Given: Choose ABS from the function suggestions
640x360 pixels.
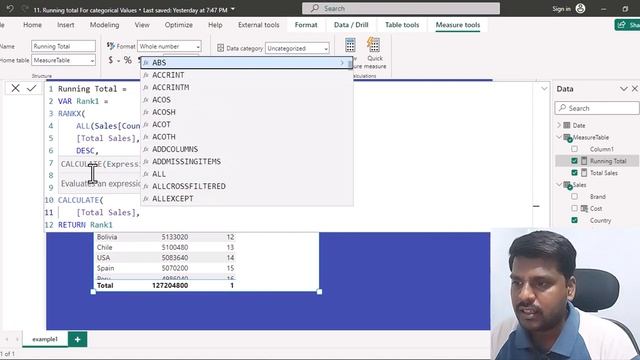Looking at the screenshot, I should click(247, 62).
